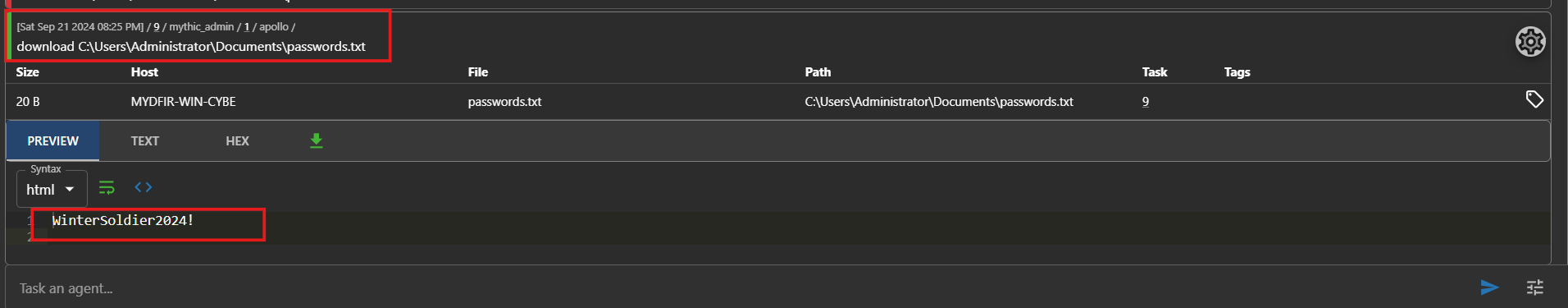Screen dimensions: 1568x308
Task: Open the task settings gear icon
Action: [x=1530, y=41]
